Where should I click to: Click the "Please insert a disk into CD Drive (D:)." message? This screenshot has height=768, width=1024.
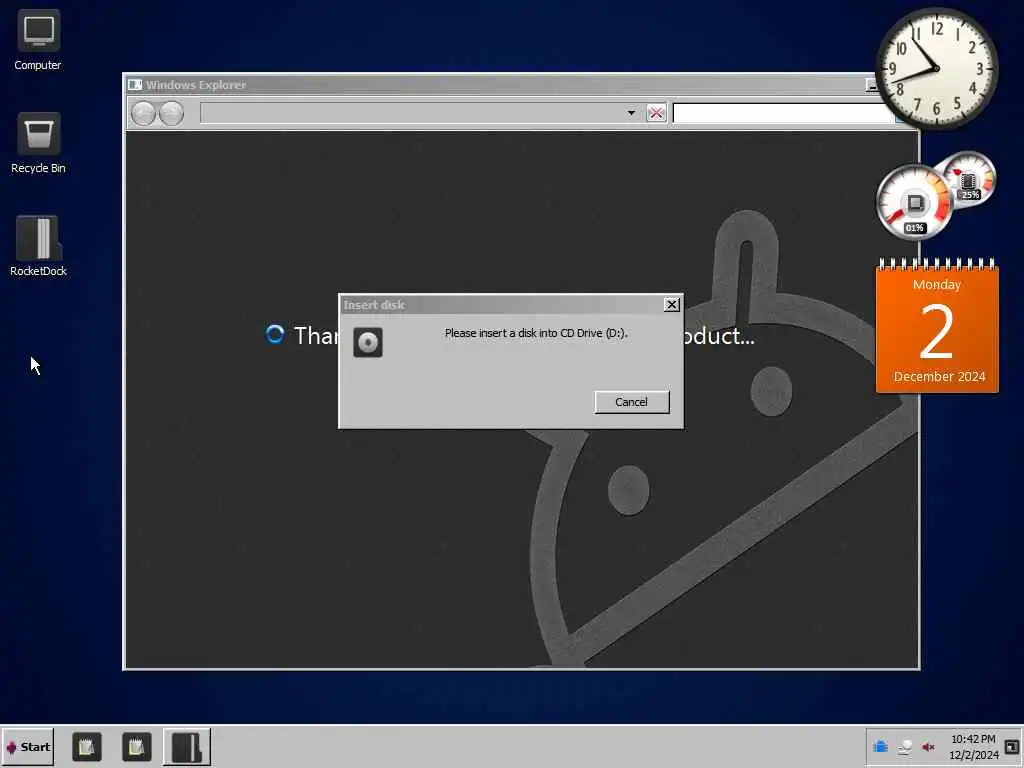coord(536,333)
